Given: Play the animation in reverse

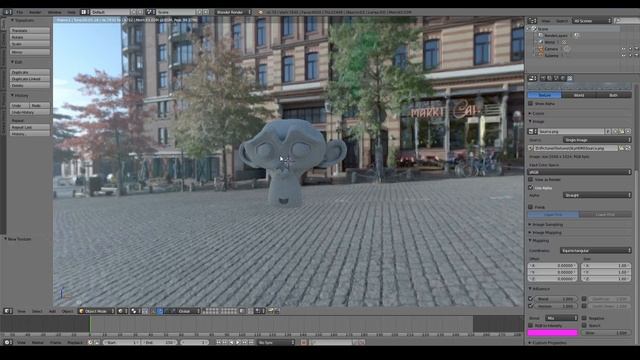Looking at the screenshot, I should [231, 342].
